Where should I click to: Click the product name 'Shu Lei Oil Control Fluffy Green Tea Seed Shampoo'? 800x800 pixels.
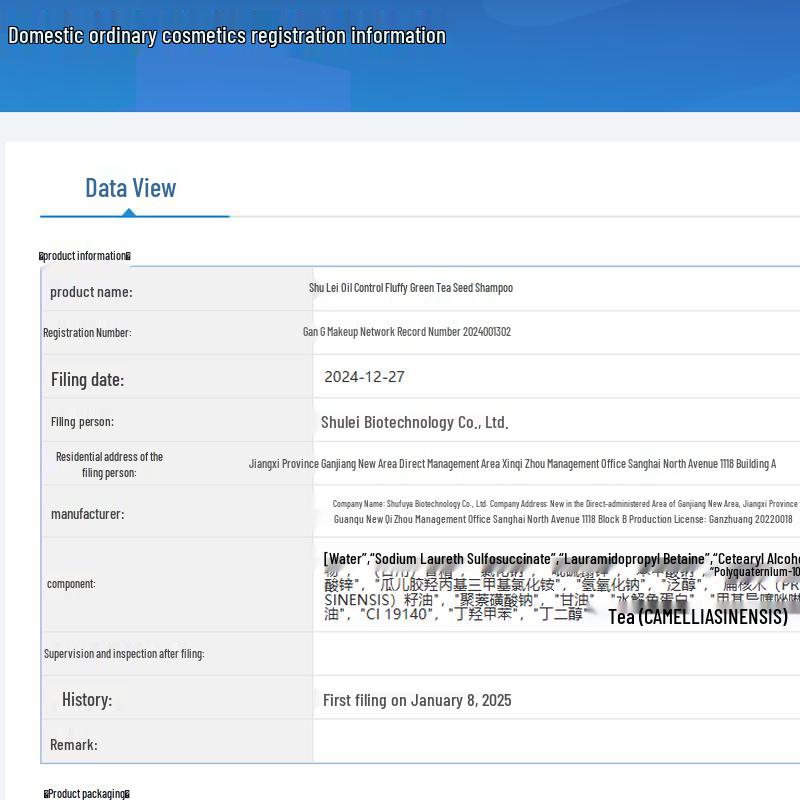tap(410, 288)
